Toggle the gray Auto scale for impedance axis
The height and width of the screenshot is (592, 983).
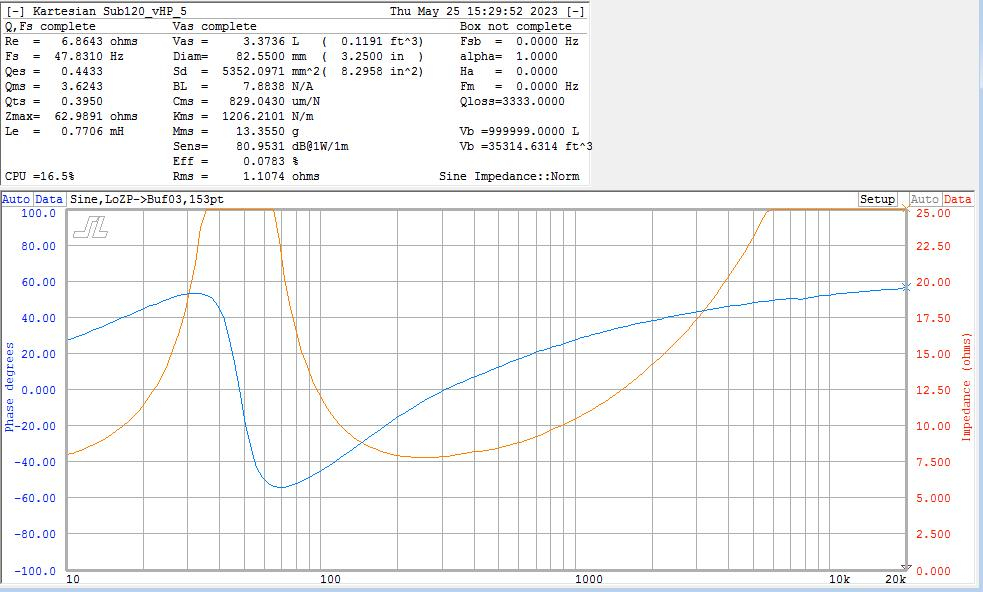925,200
